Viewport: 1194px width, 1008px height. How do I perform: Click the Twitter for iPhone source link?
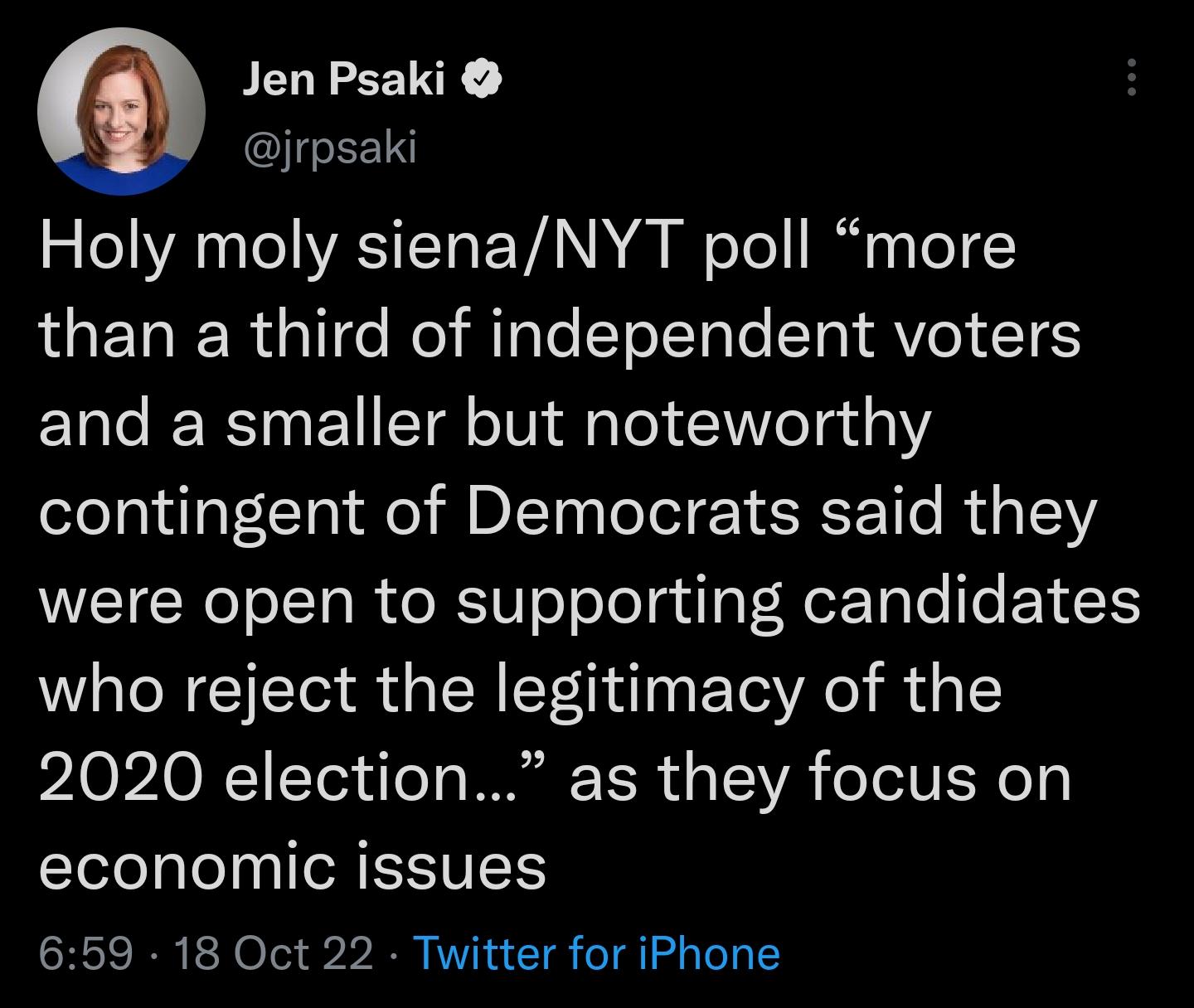(595, 953)
